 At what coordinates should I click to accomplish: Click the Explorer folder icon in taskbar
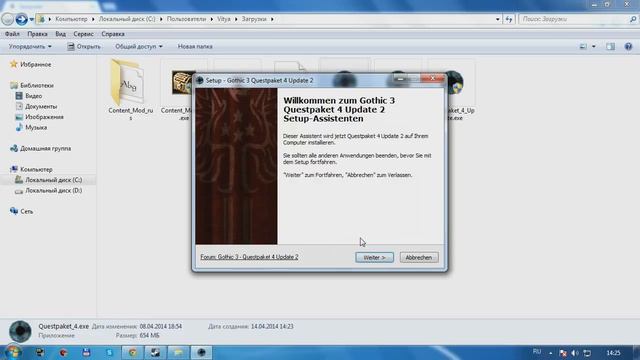click(x=178, y=352)
